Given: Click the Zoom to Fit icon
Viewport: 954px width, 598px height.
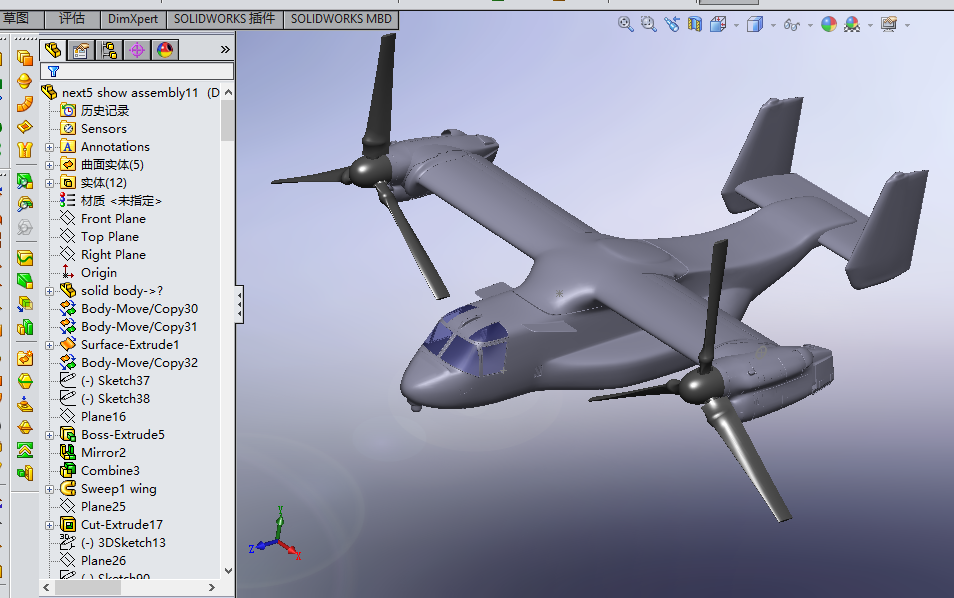Looking at the screenshot, I should pyautogui.click(x=625, y=24).
